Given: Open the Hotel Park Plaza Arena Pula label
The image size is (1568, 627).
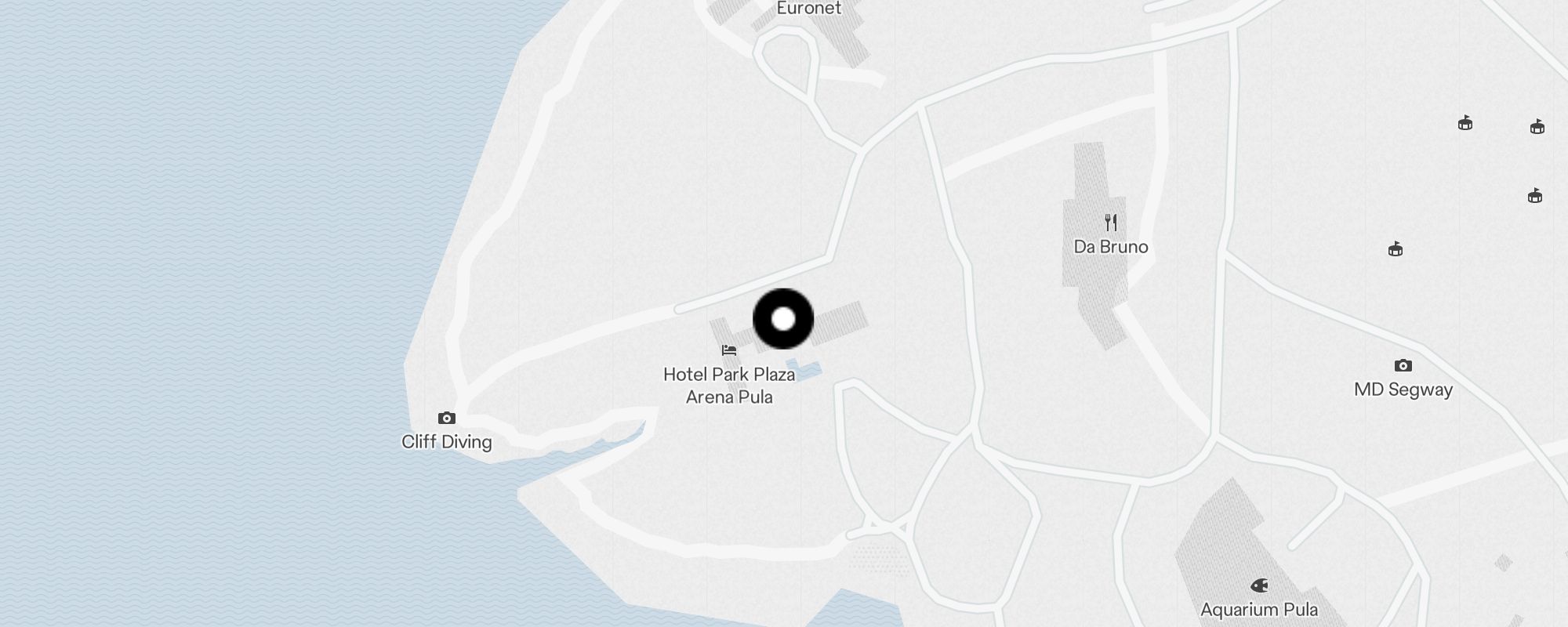Looking at the screenshot, I should [x=729, y=386].
